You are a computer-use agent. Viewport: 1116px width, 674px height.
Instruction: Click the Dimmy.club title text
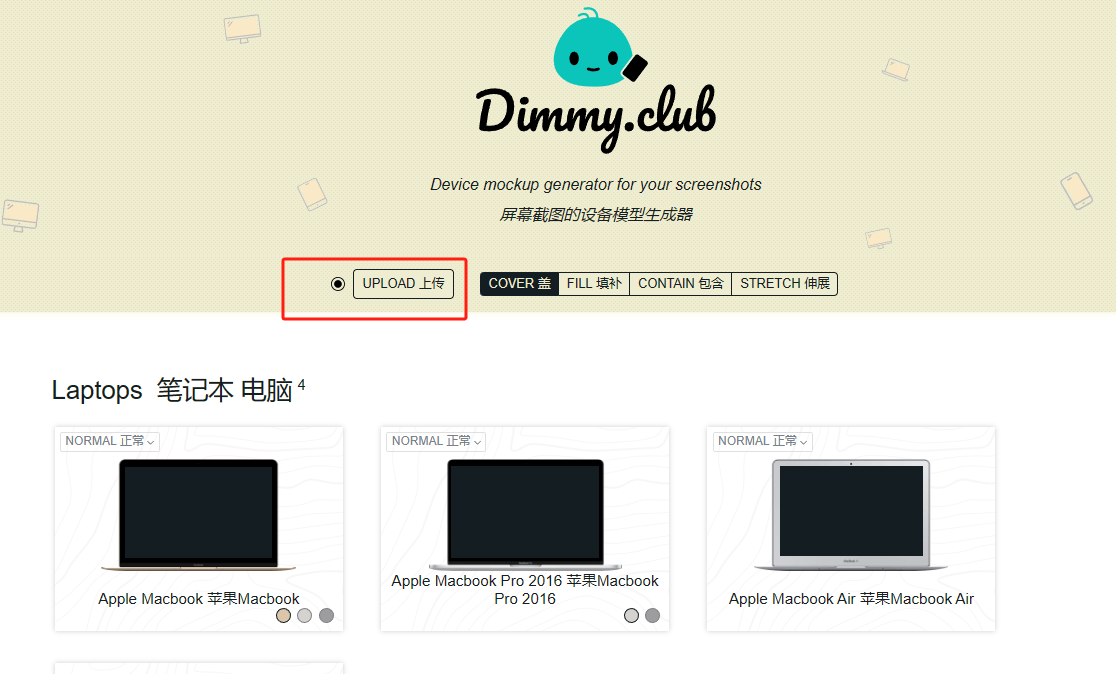pyautogui.click(x=596, y=111)
